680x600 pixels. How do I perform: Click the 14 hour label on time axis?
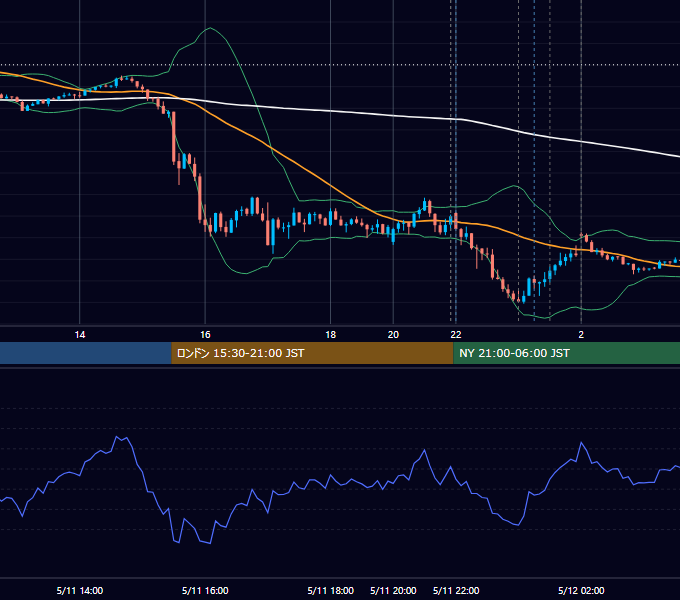pos(80,335)
